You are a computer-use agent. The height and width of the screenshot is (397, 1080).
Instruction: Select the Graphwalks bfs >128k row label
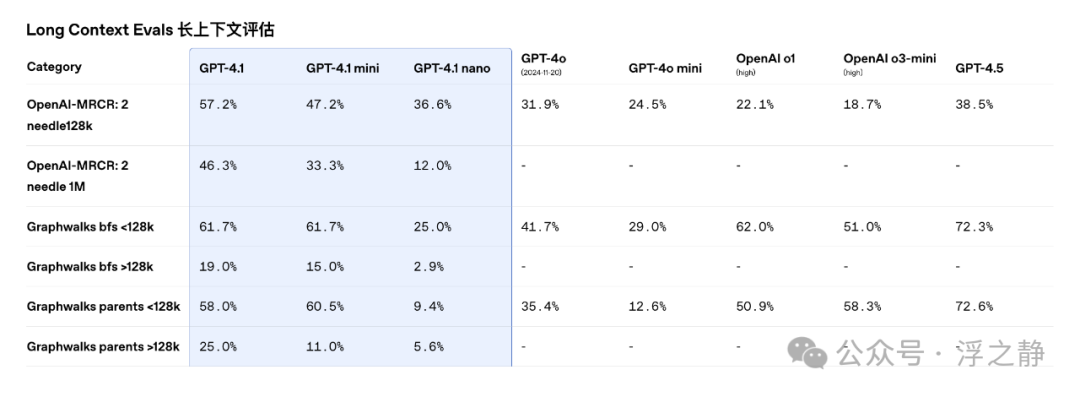click(90, 267)
